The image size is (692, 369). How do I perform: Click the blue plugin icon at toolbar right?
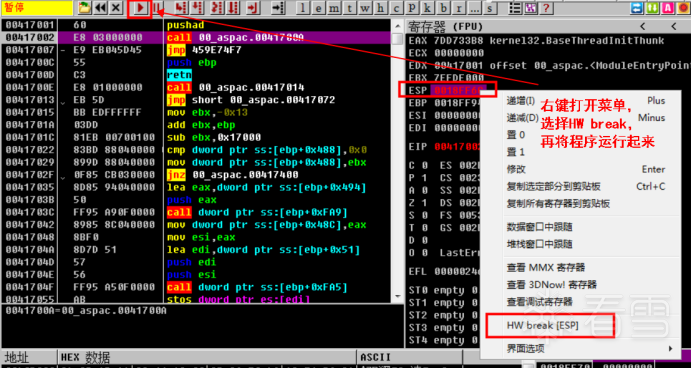636,8
